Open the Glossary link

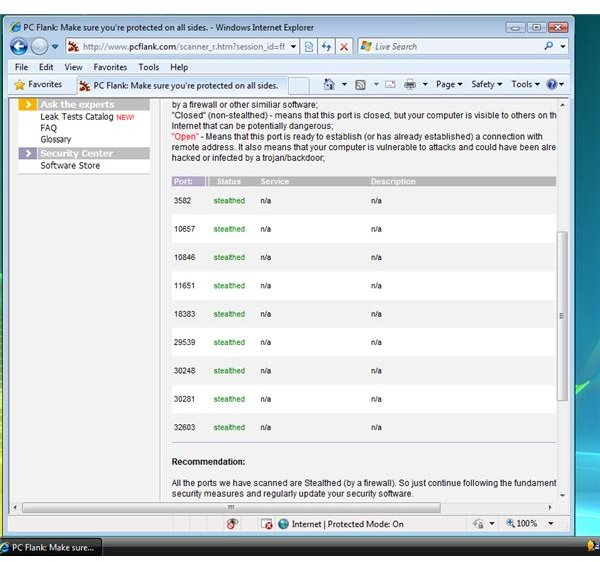click(56, 139)
